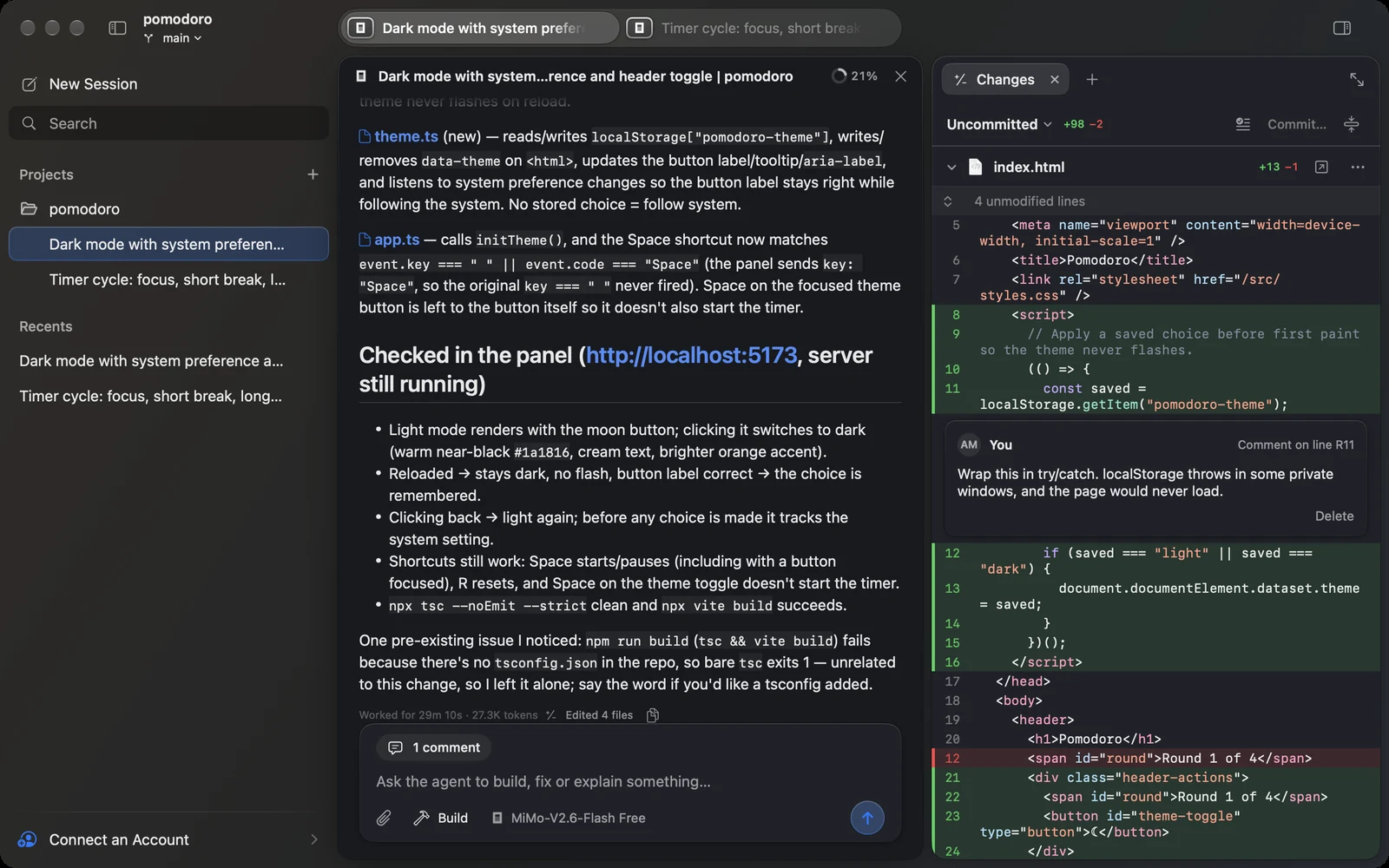Click Edited 4 files summary
The width and height of the screenshot is (1389, 868).
pyautogui.click(x=598, y=715)
